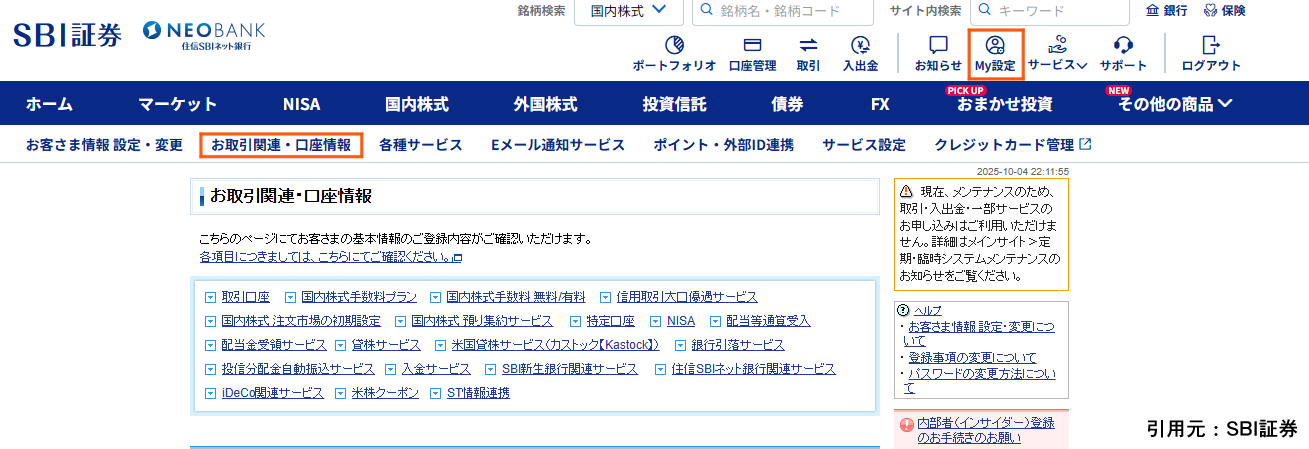Viewport: 1309px width, 449px height.
Task: Click the ログアウト logout icon
Action: point(1210,46)
